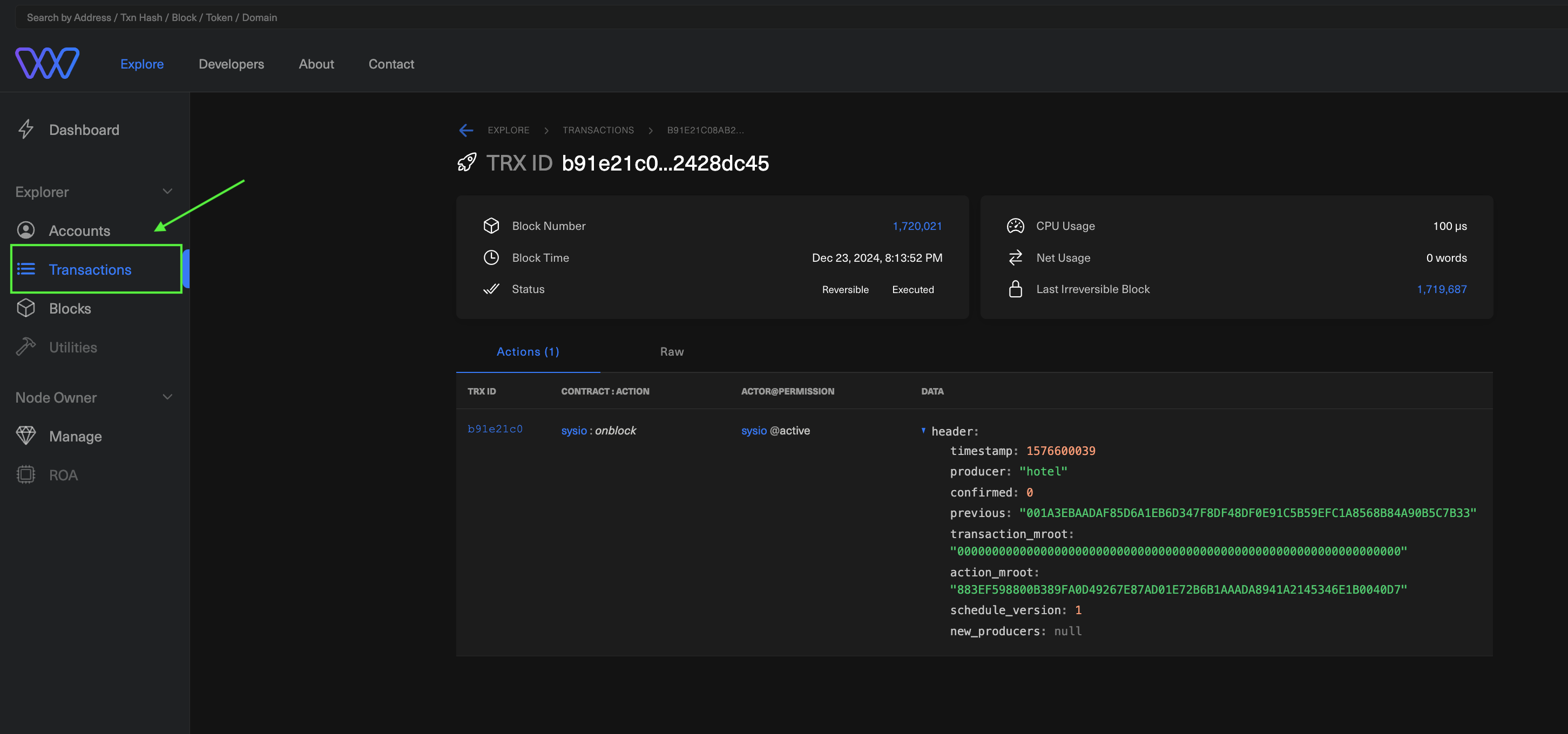Open Utilities in the sidebar

point(73,348)
